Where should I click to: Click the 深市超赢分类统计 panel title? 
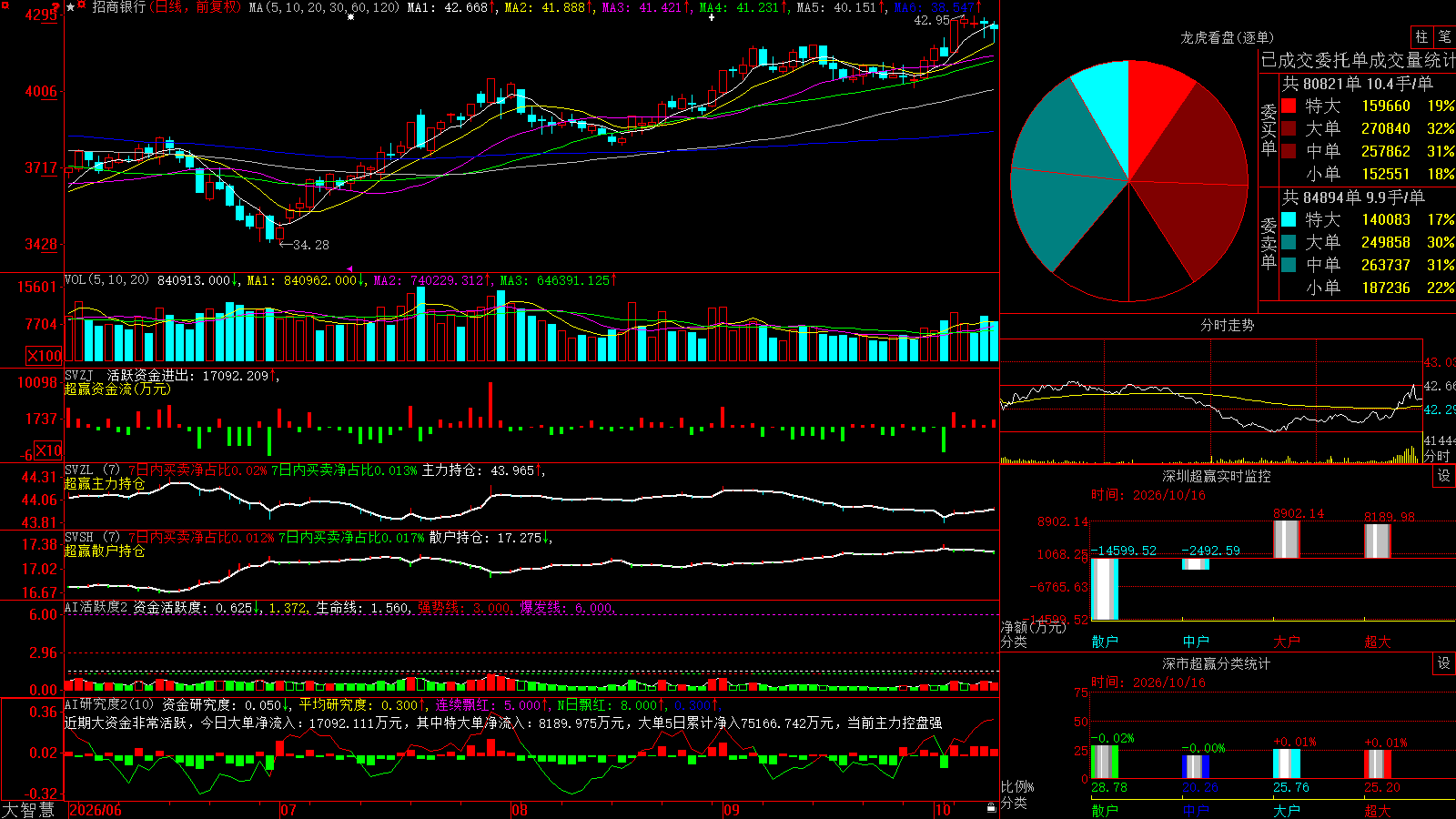[x=1216, y=663]
